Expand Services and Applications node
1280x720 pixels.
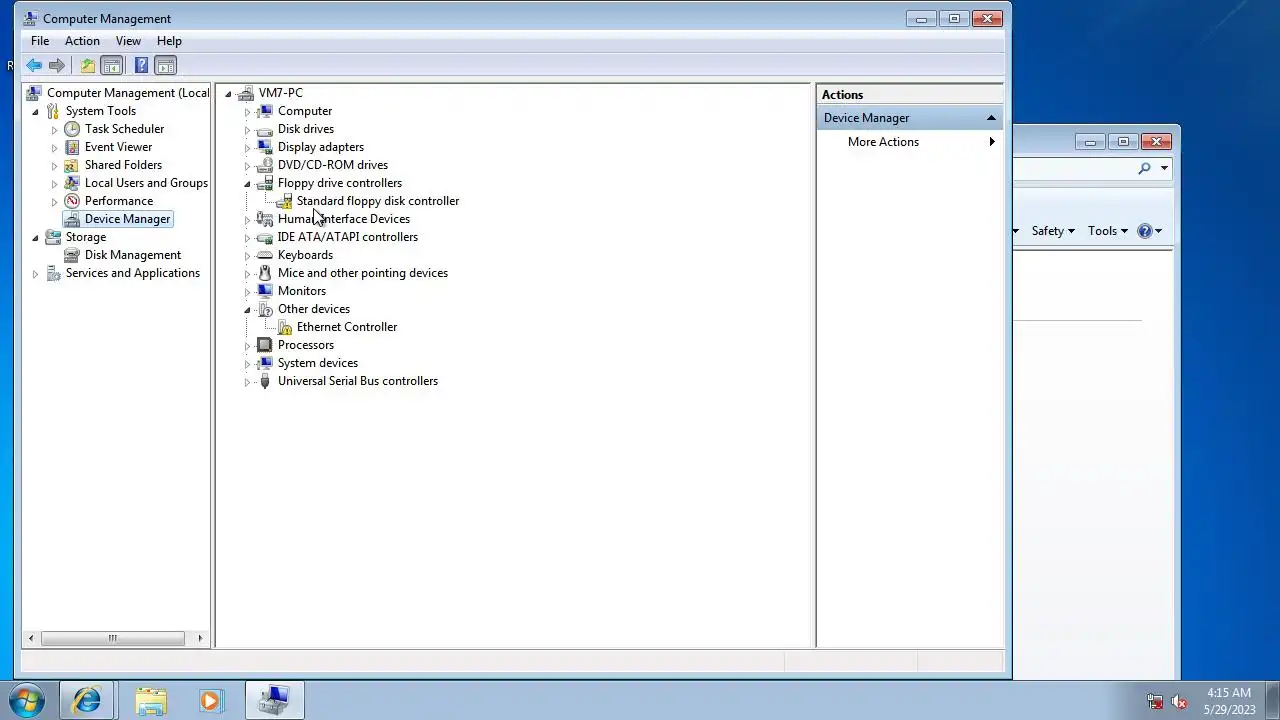tap(35, 274)
